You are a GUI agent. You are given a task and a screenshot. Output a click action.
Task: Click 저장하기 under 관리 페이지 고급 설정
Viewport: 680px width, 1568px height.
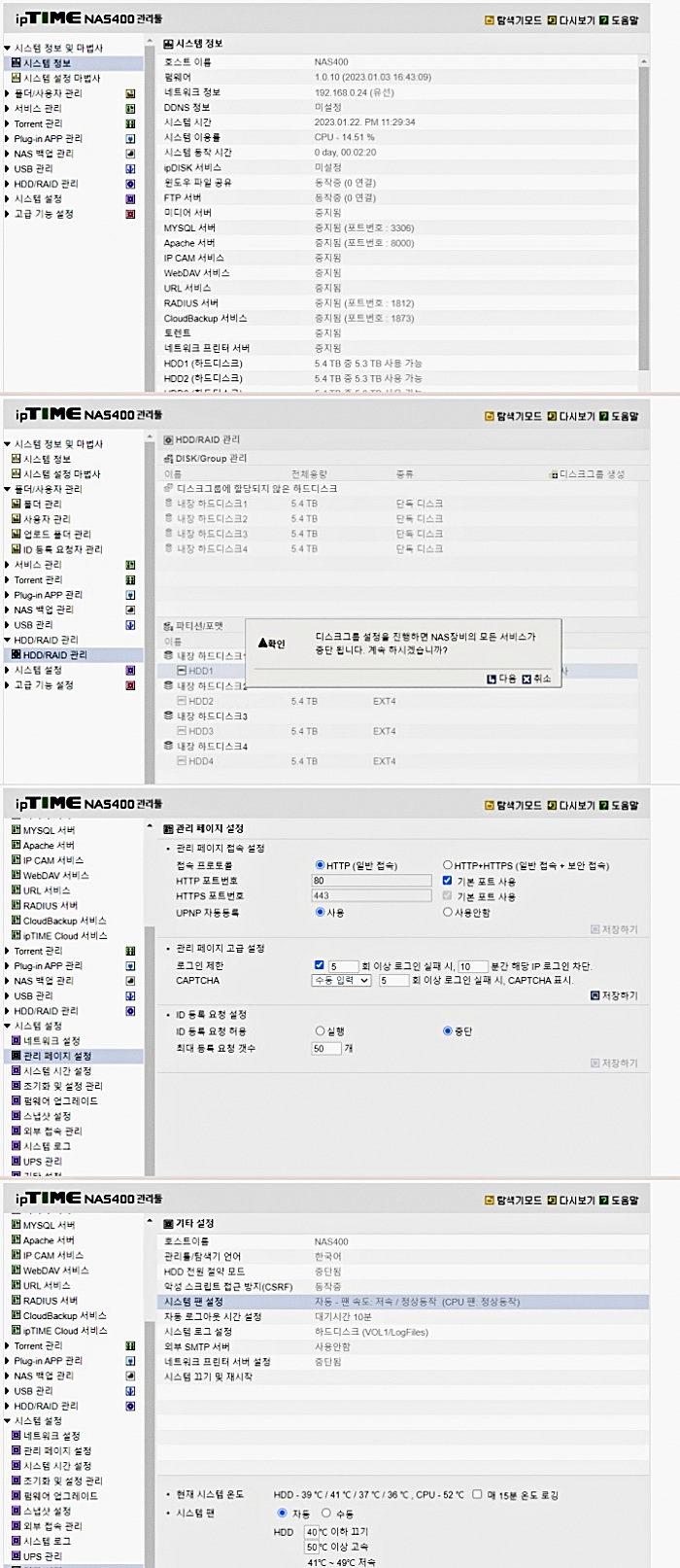tap(614, 995)
